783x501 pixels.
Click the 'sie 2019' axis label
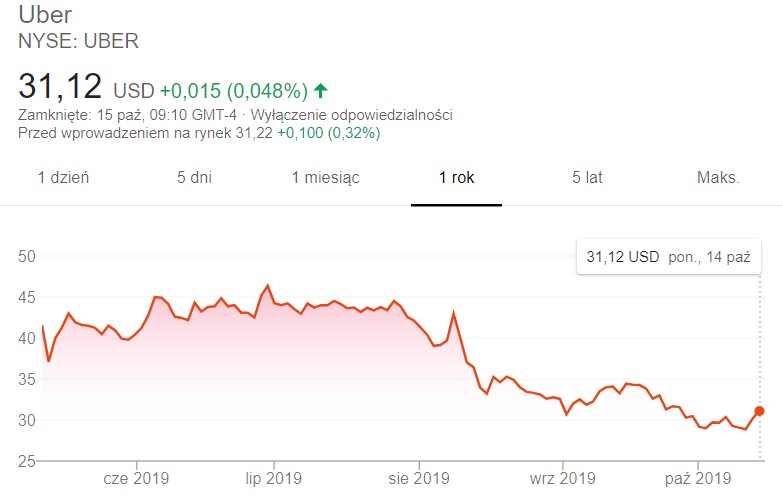click(x=418, y=477)
